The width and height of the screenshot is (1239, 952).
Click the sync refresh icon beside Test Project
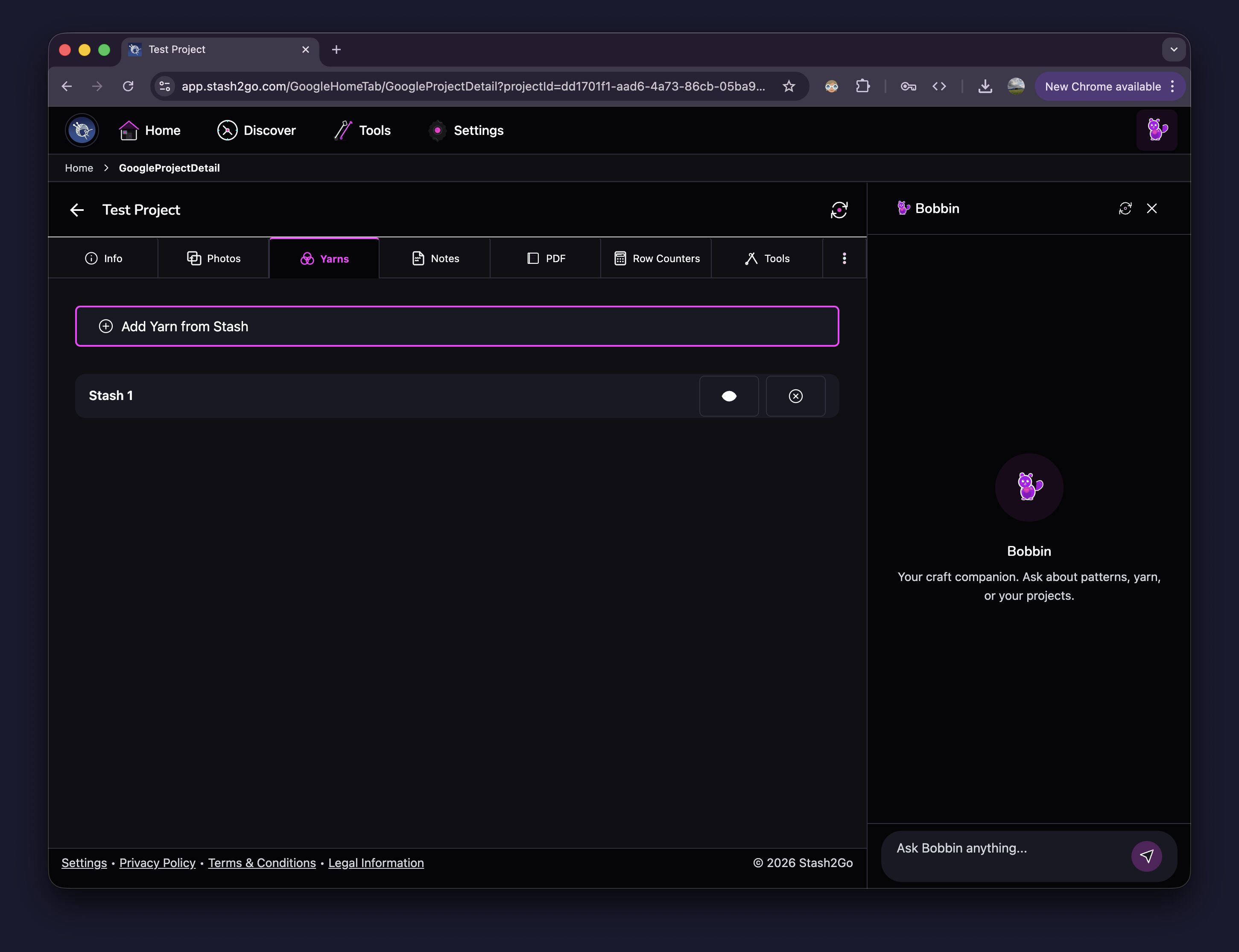pyautogui.click(x=839, y=210)
